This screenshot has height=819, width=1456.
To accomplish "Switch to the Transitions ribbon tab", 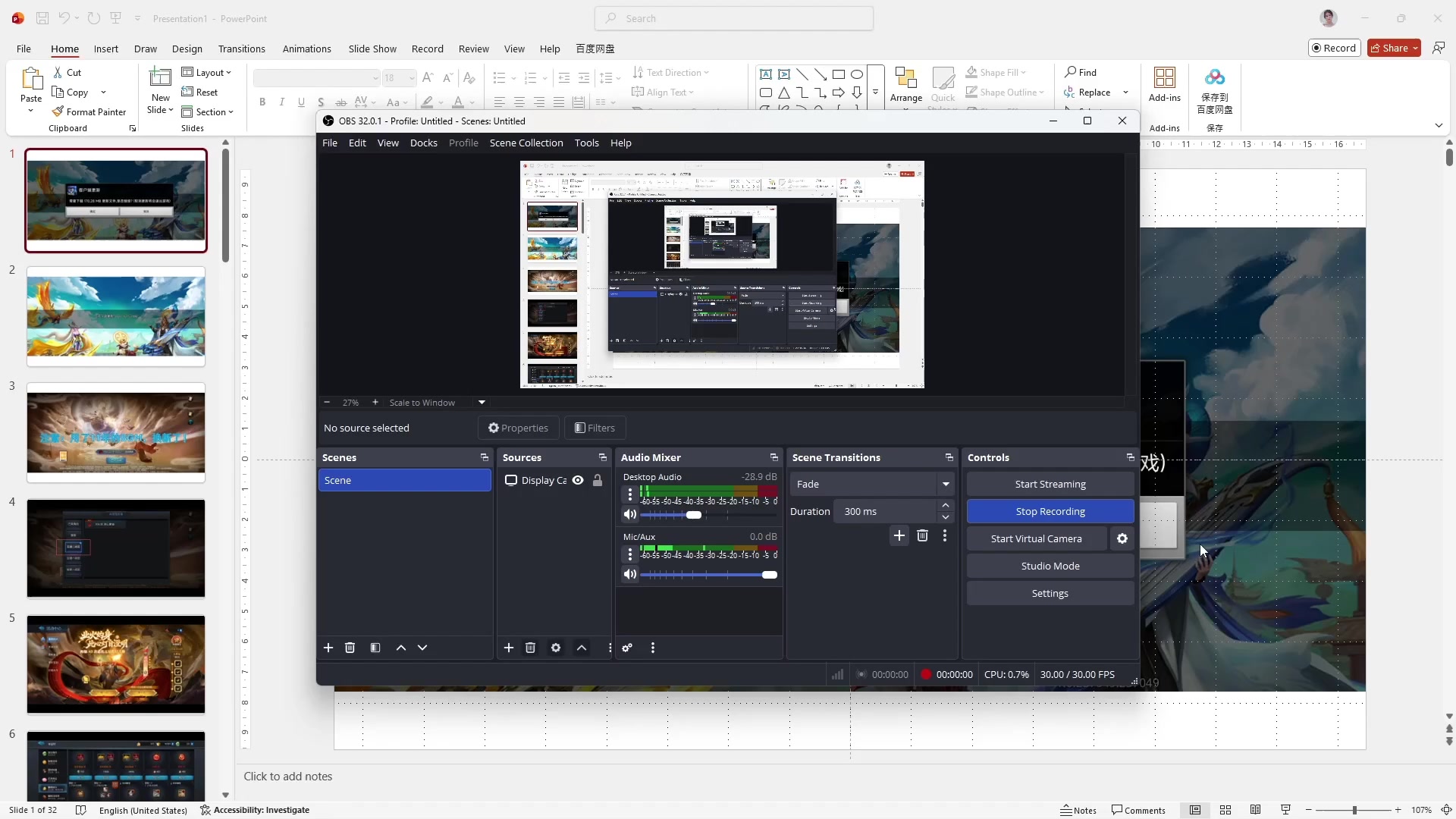I will [241, 49].
